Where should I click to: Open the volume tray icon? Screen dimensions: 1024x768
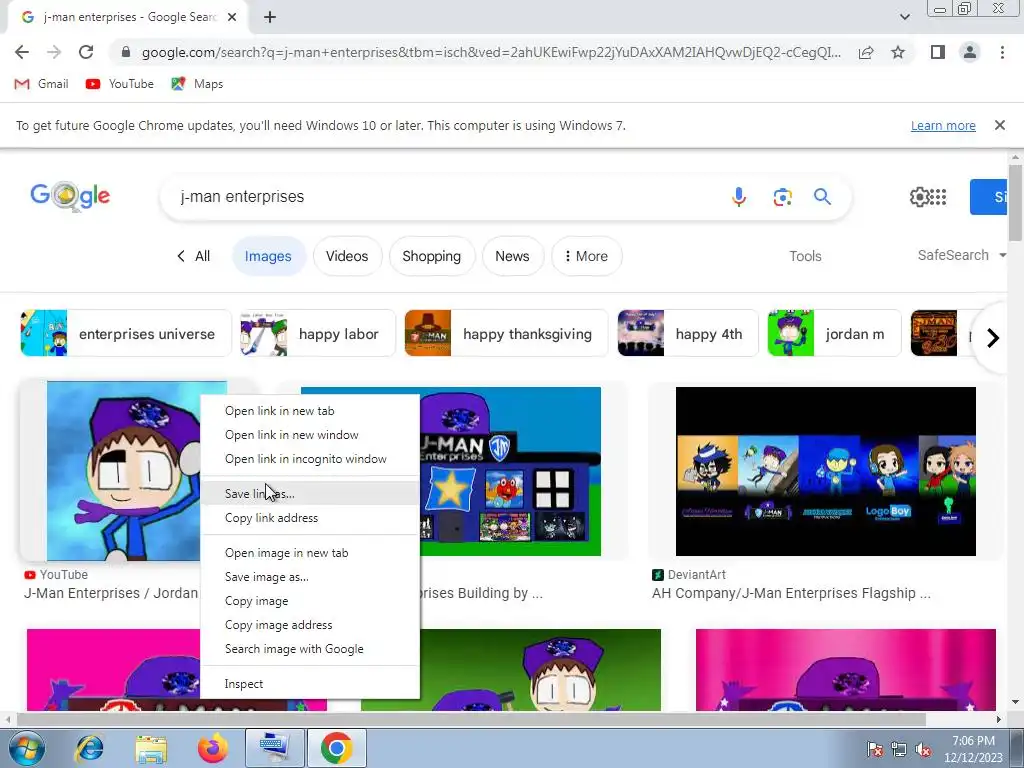coord(923,750)
